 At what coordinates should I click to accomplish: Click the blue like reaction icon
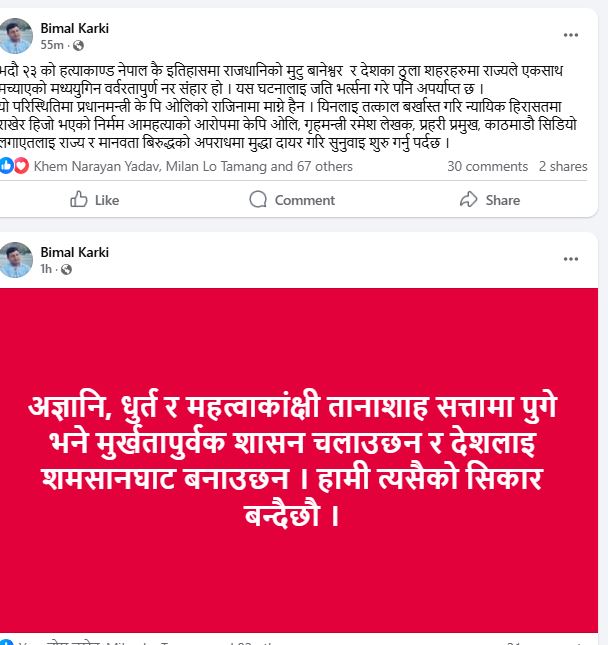click(x=6, y=166)
